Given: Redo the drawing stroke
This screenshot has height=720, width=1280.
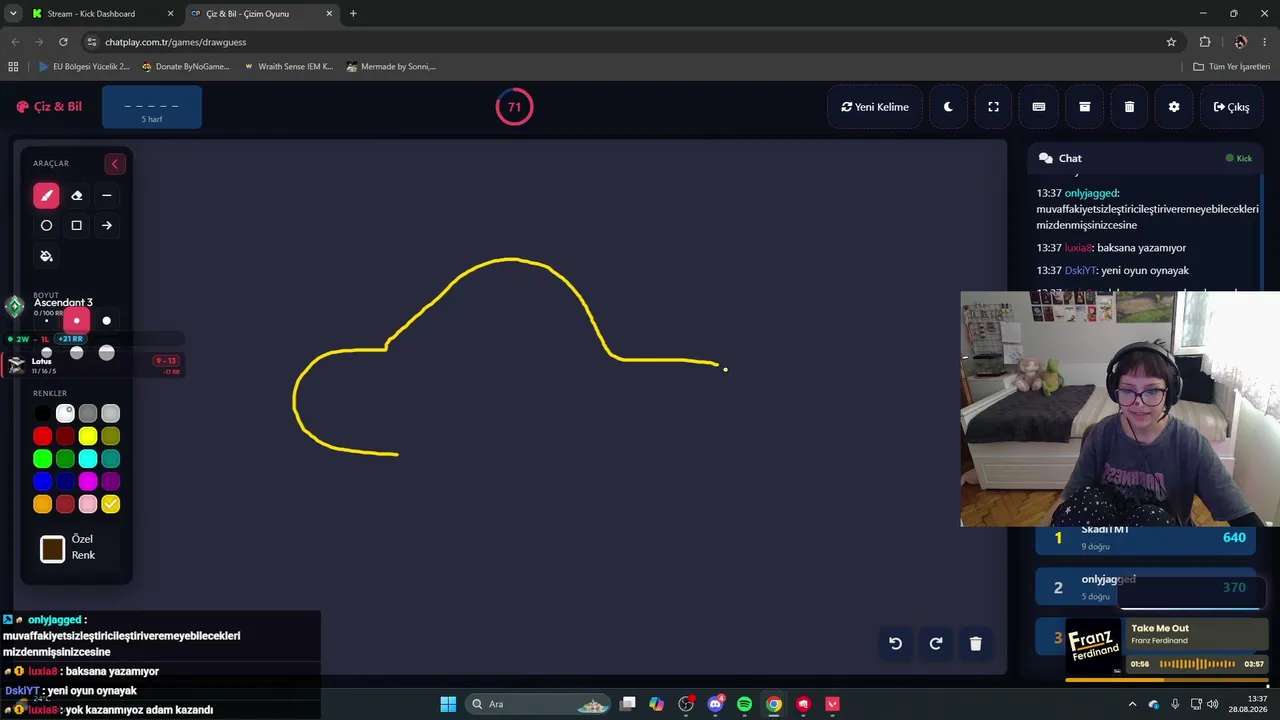Looking at the screenshot, I should click(x=936, y=644).
